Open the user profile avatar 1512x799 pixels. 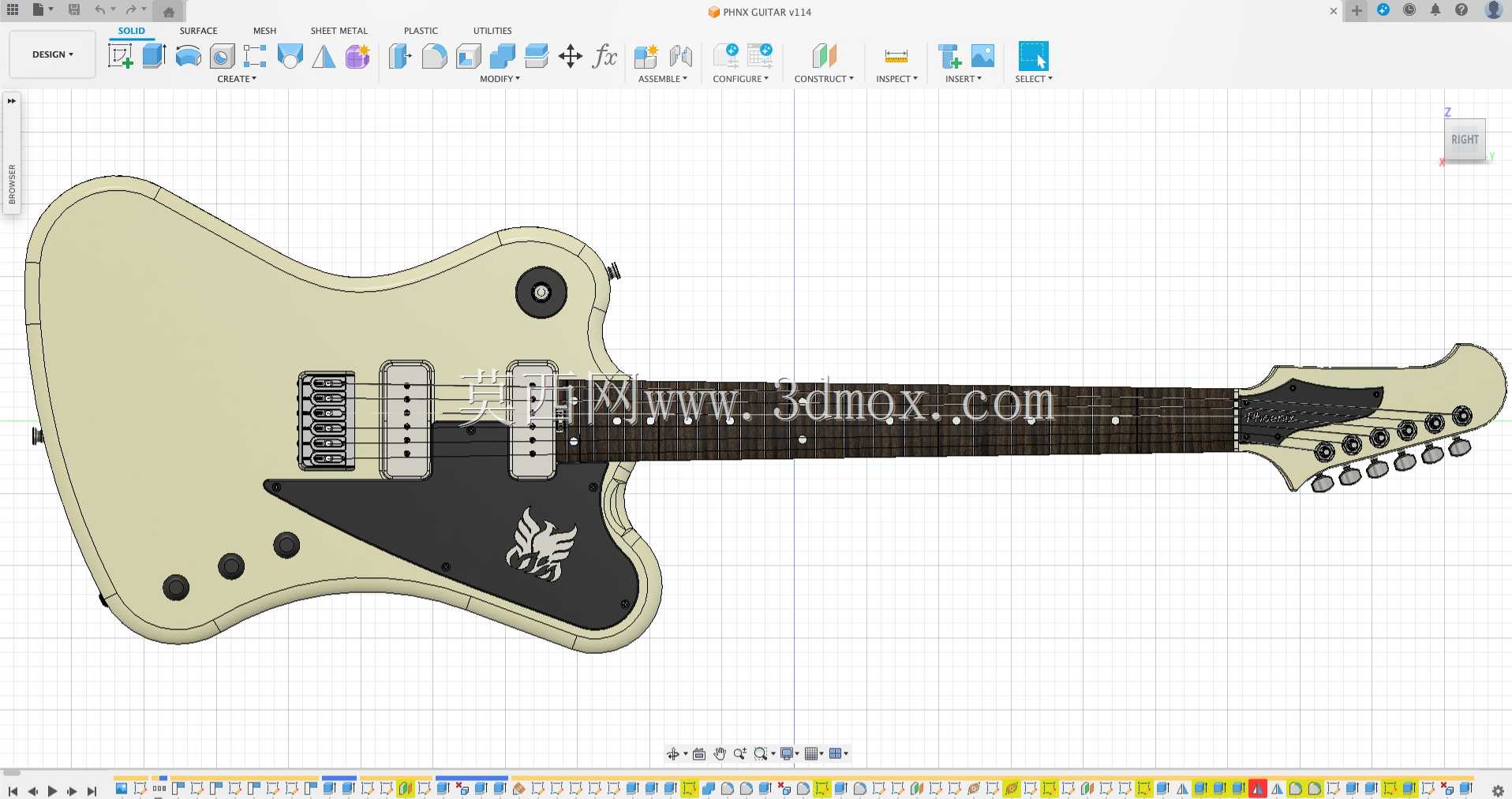tap(1494, 10)
